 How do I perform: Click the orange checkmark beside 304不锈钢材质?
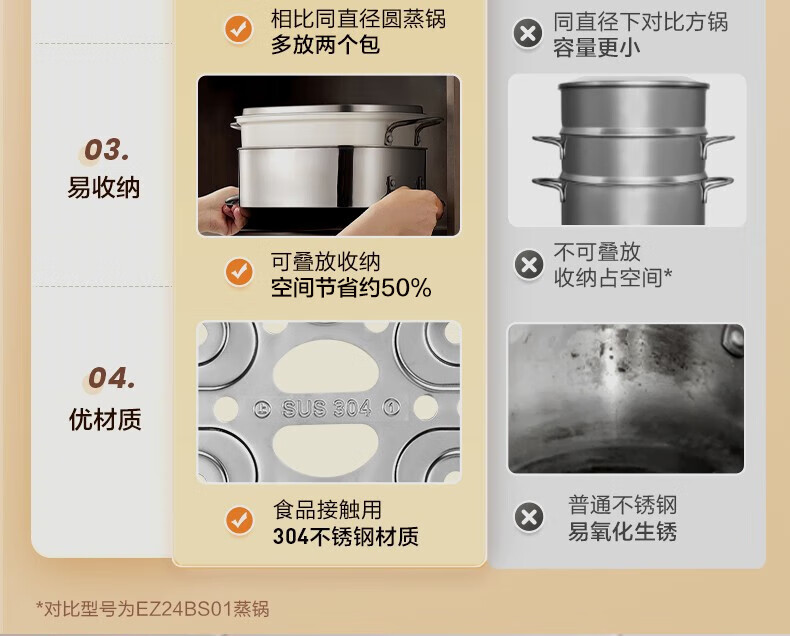(239, 520)
